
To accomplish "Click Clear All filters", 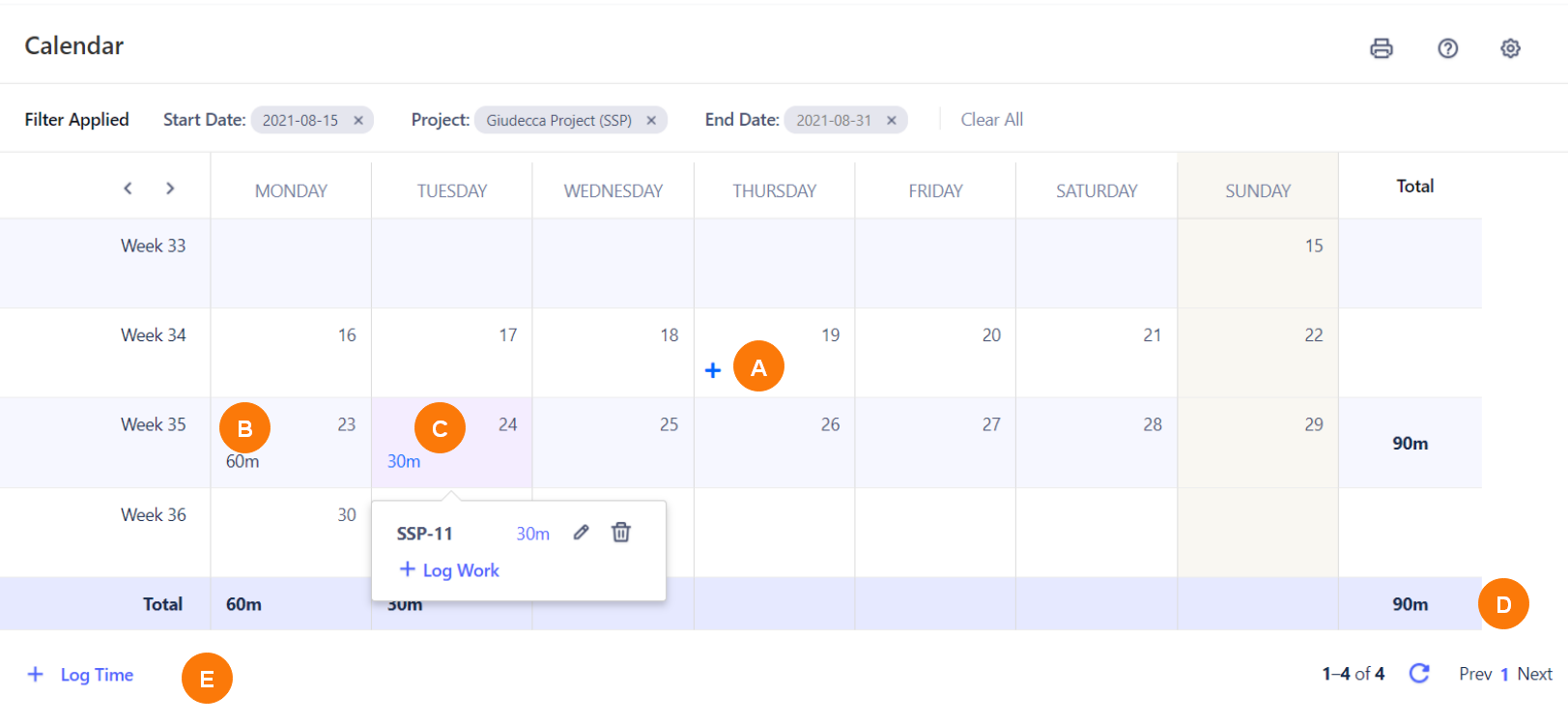I will [991, 120].
